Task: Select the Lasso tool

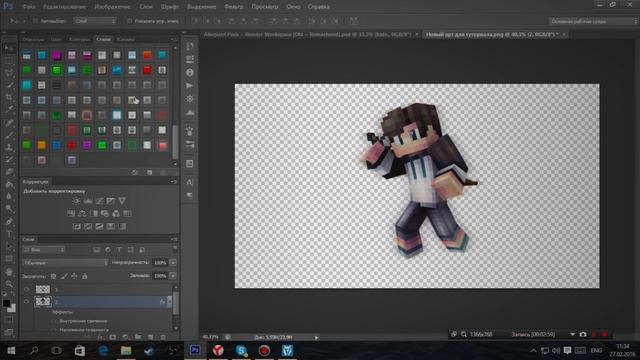Action: pyautogui.click(x=9, y=73)
